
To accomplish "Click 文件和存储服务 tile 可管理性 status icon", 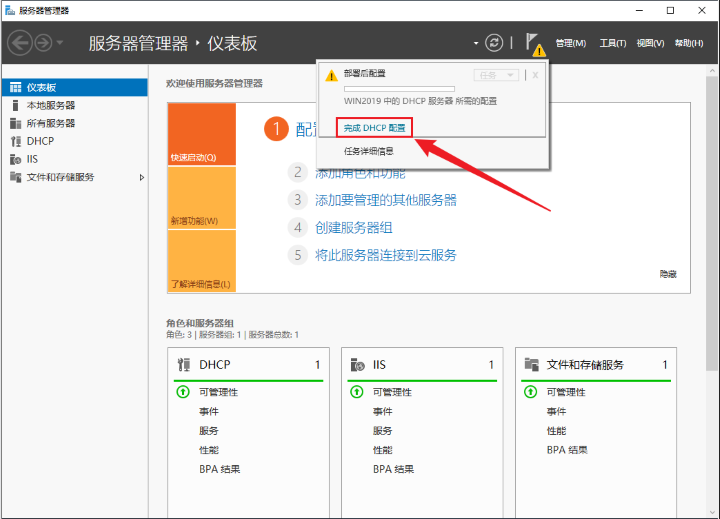I will coord(530,392).
